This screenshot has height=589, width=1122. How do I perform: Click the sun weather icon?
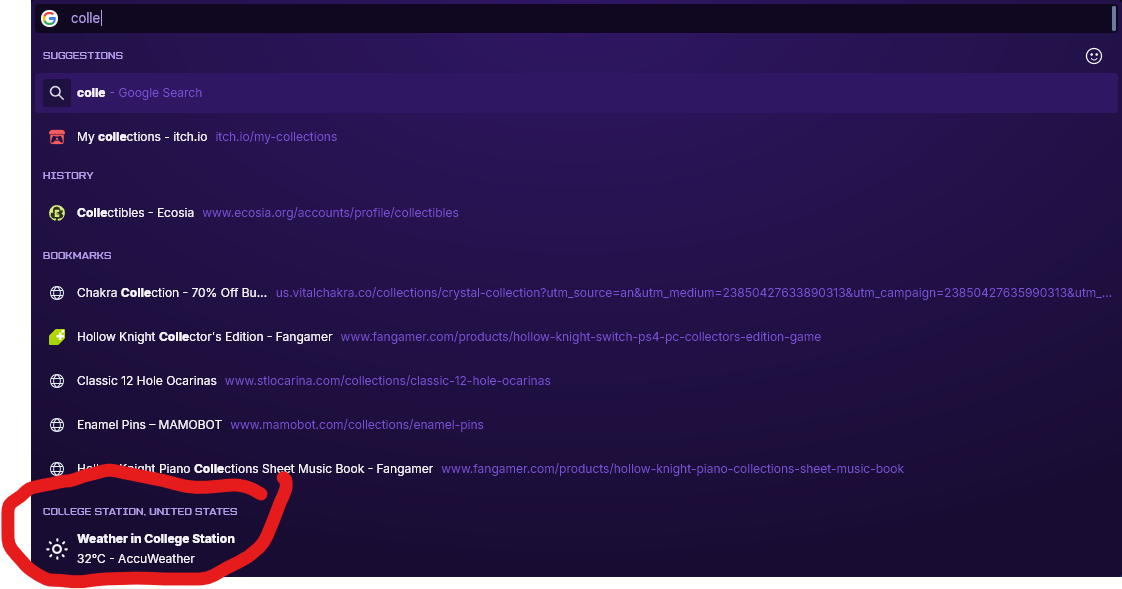pyautogui.click(x=57, y=549)
